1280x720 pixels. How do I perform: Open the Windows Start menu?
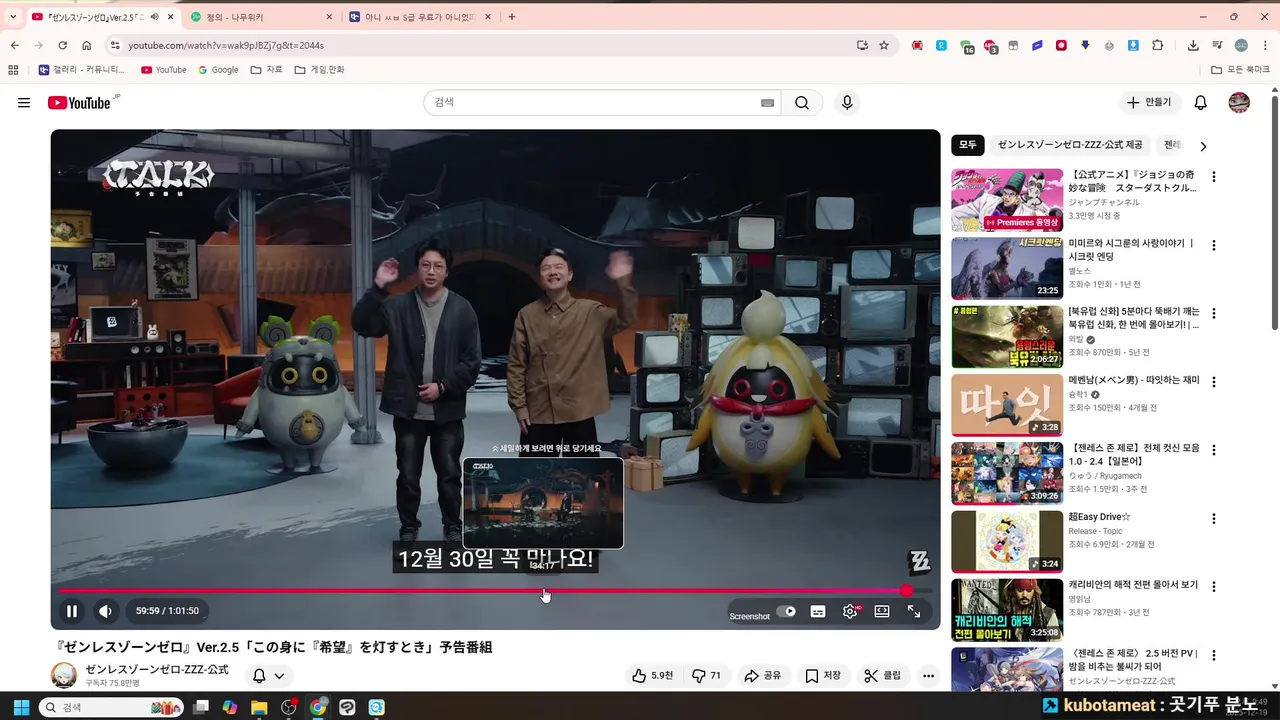pos(20,707)
